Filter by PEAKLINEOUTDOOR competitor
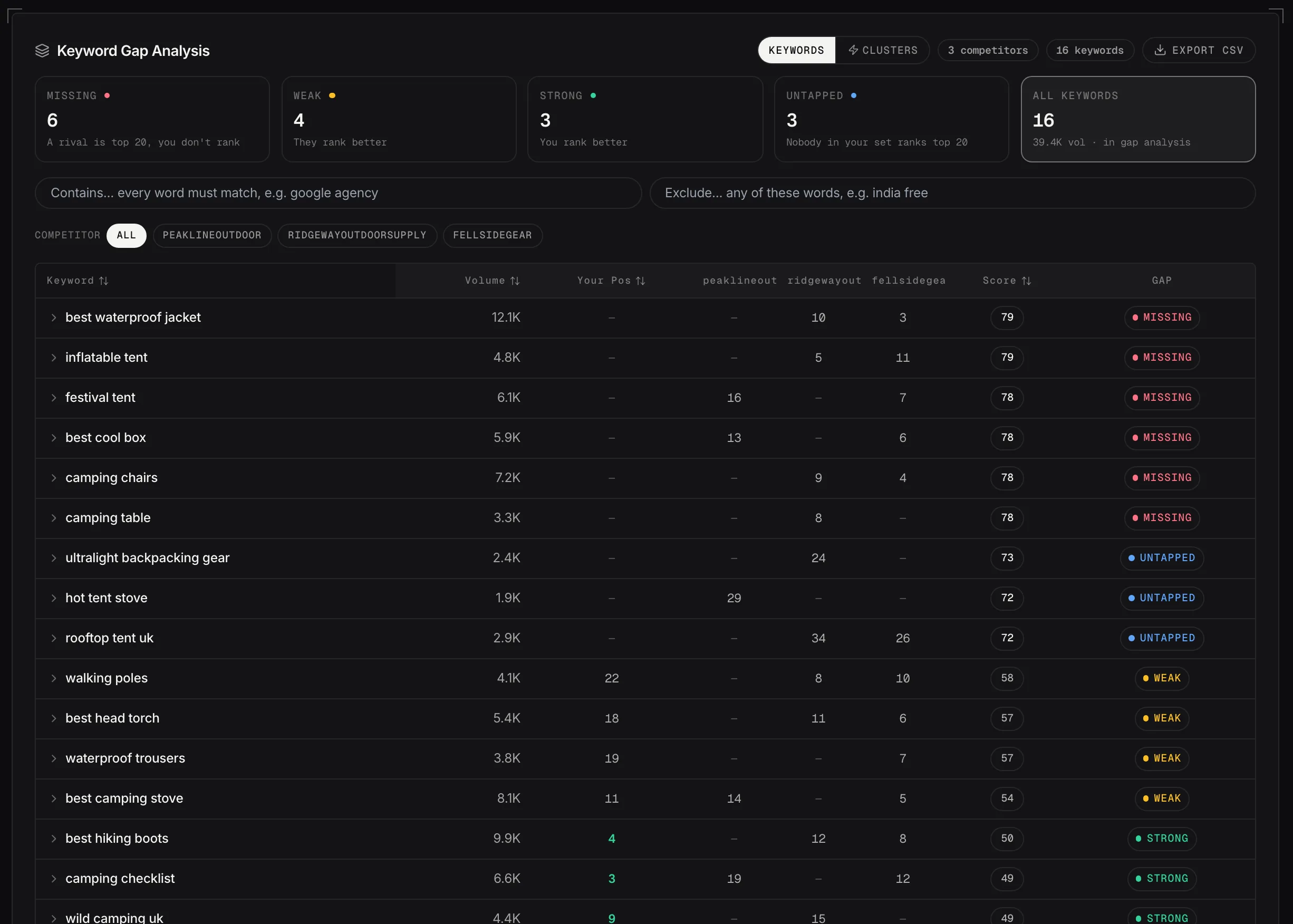 pos(212,236)
